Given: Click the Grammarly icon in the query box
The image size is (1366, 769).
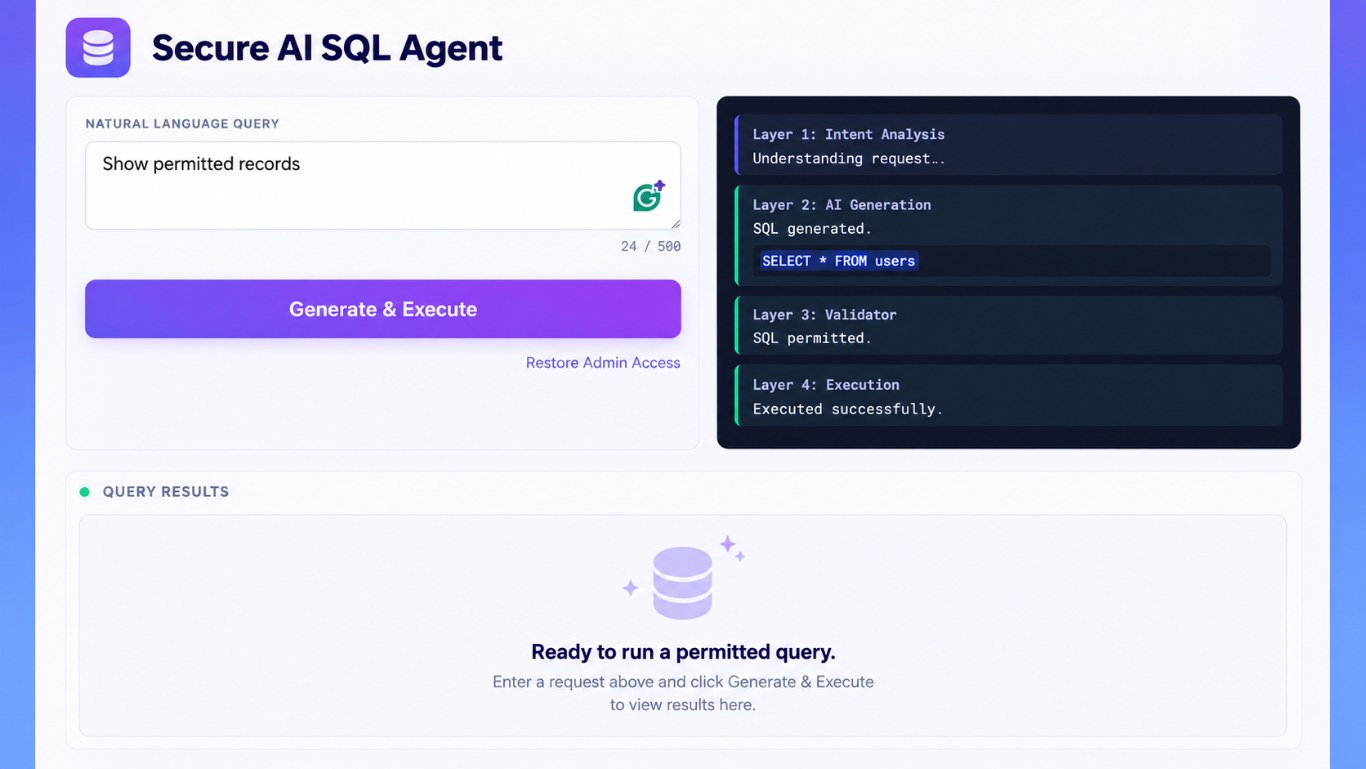Looking at the screenshot, I should coord(649,196).
